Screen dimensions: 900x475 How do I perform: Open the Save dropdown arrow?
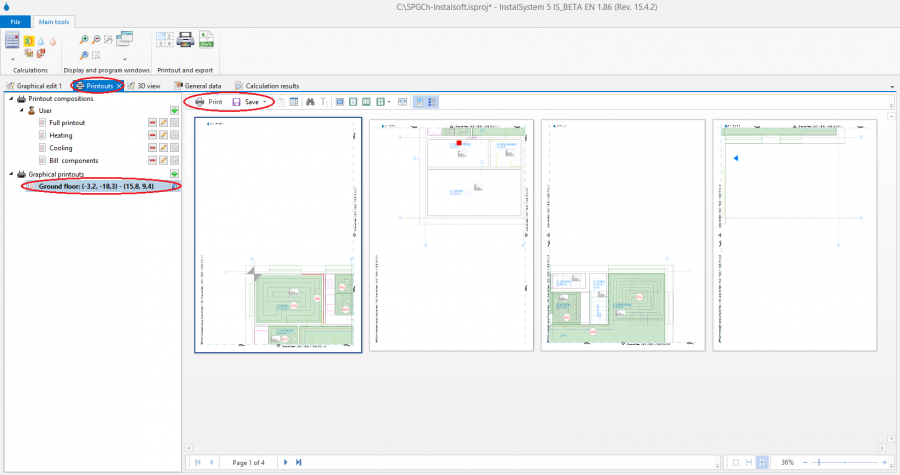pos(265,102)
